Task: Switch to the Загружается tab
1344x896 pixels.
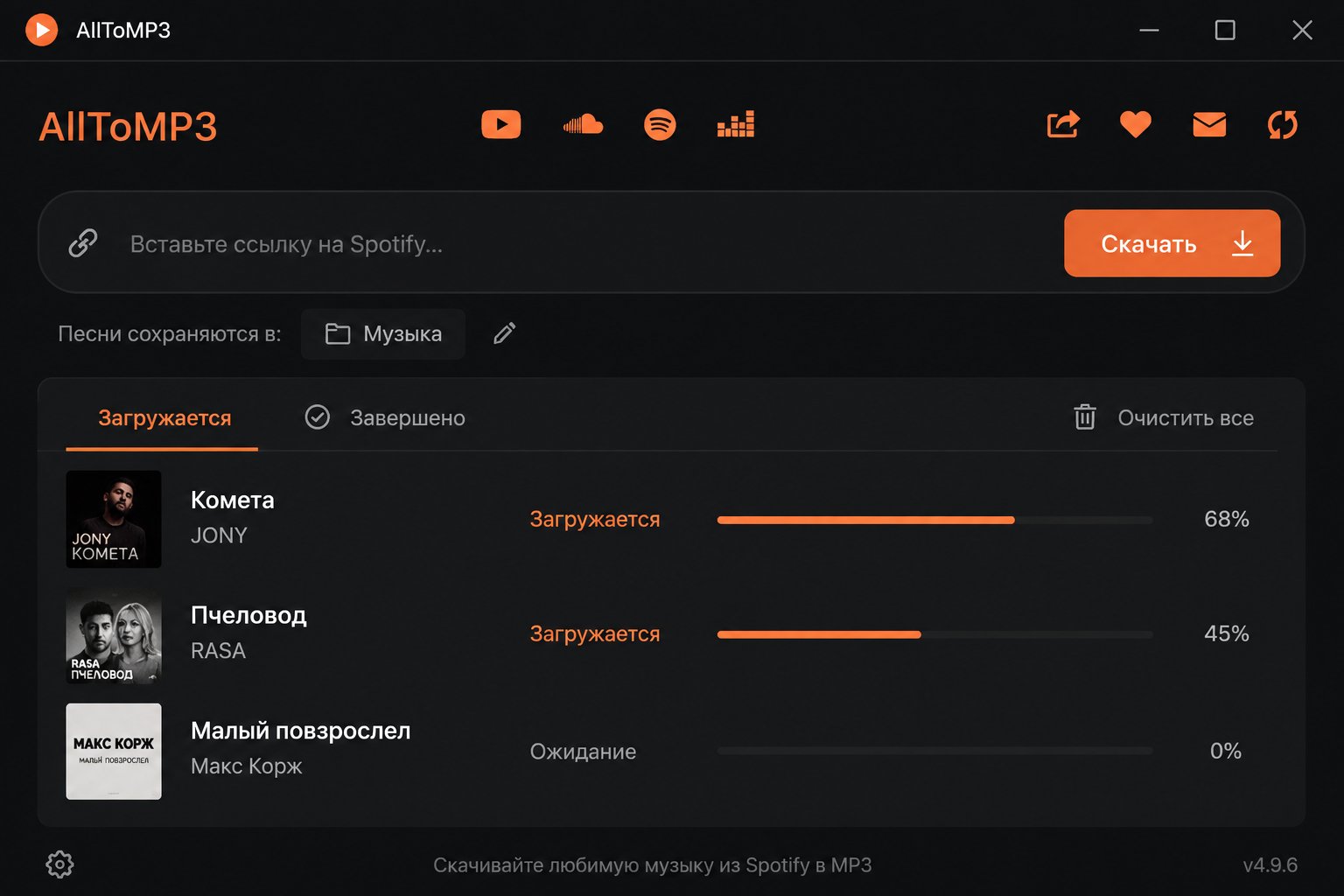Action: click(x=164, y=418)
